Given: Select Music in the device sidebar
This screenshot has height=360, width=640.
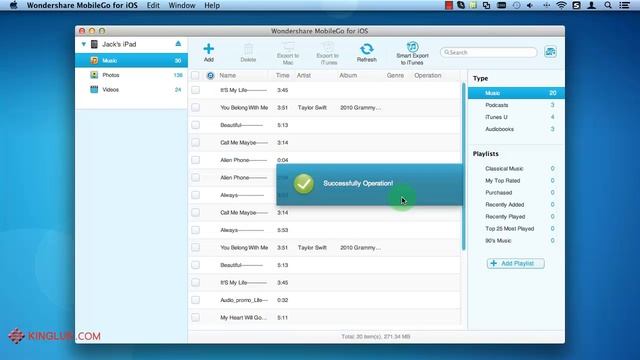Looking at the screenshot, I should 131,60.
